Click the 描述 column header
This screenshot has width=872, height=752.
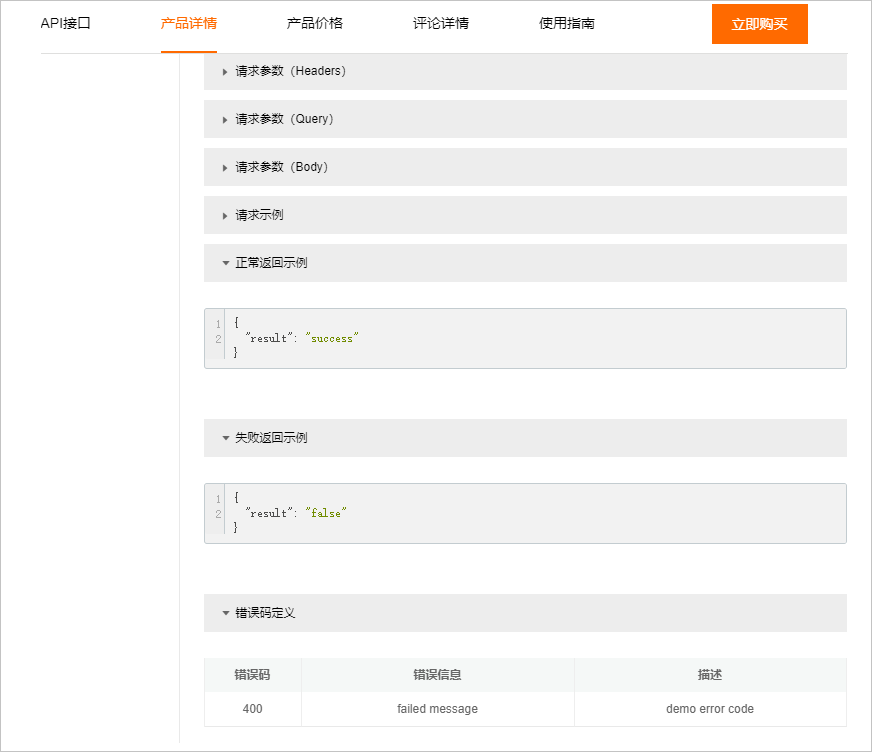pos(710,675)
